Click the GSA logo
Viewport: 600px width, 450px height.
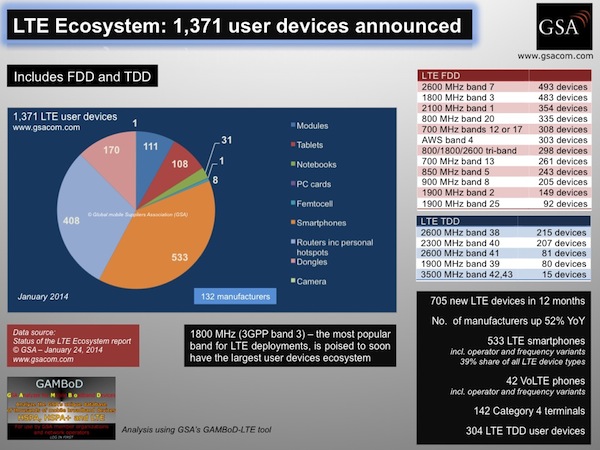point(564,26)
